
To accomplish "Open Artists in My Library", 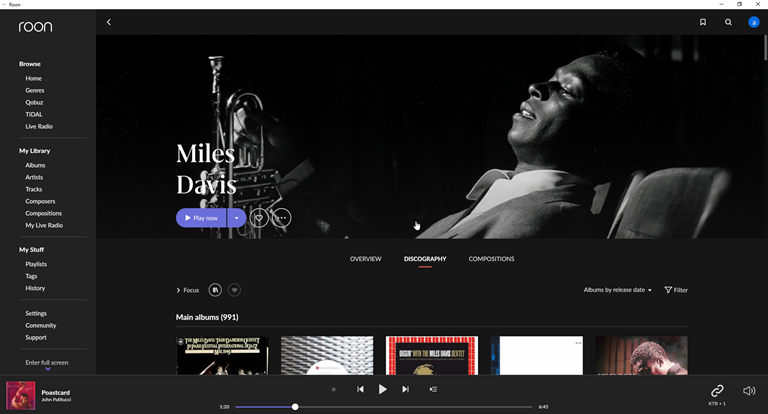I will [34, 177].
